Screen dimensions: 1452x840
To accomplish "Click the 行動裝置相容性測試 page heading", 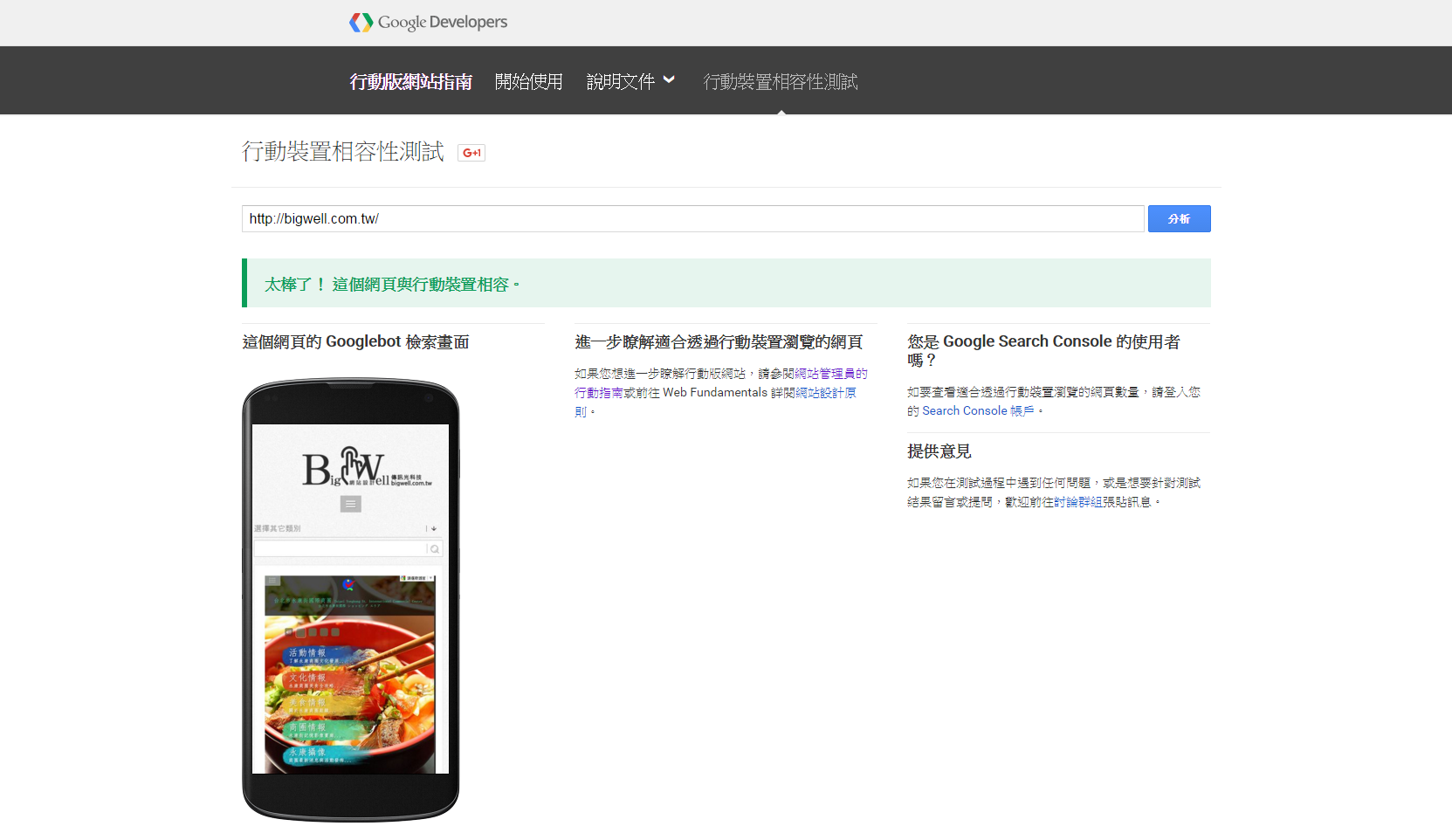I will pyautogui.click(x=342, y=152).
